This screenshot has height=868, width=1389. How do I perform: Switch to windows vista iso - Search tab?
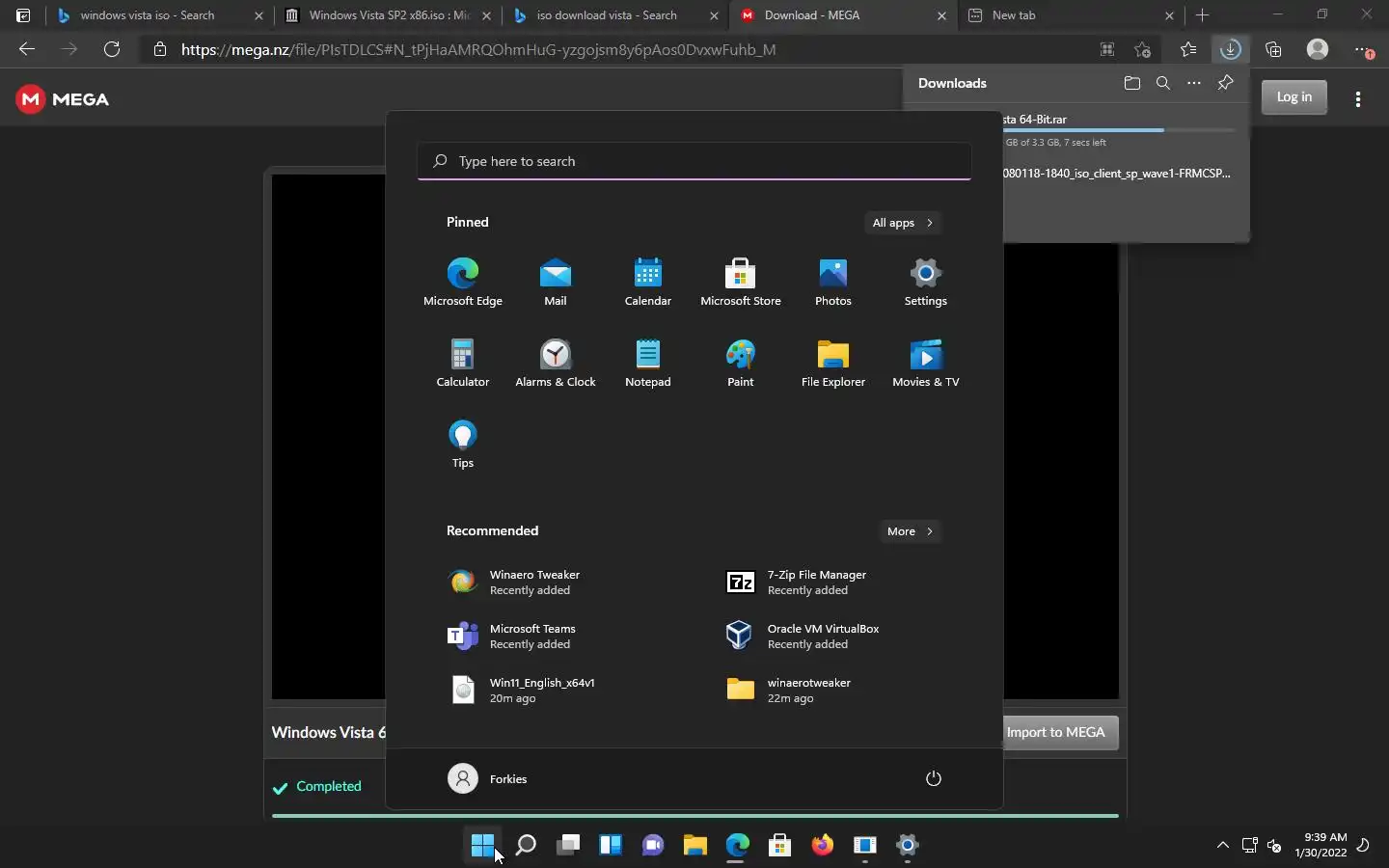pos(159,15)
